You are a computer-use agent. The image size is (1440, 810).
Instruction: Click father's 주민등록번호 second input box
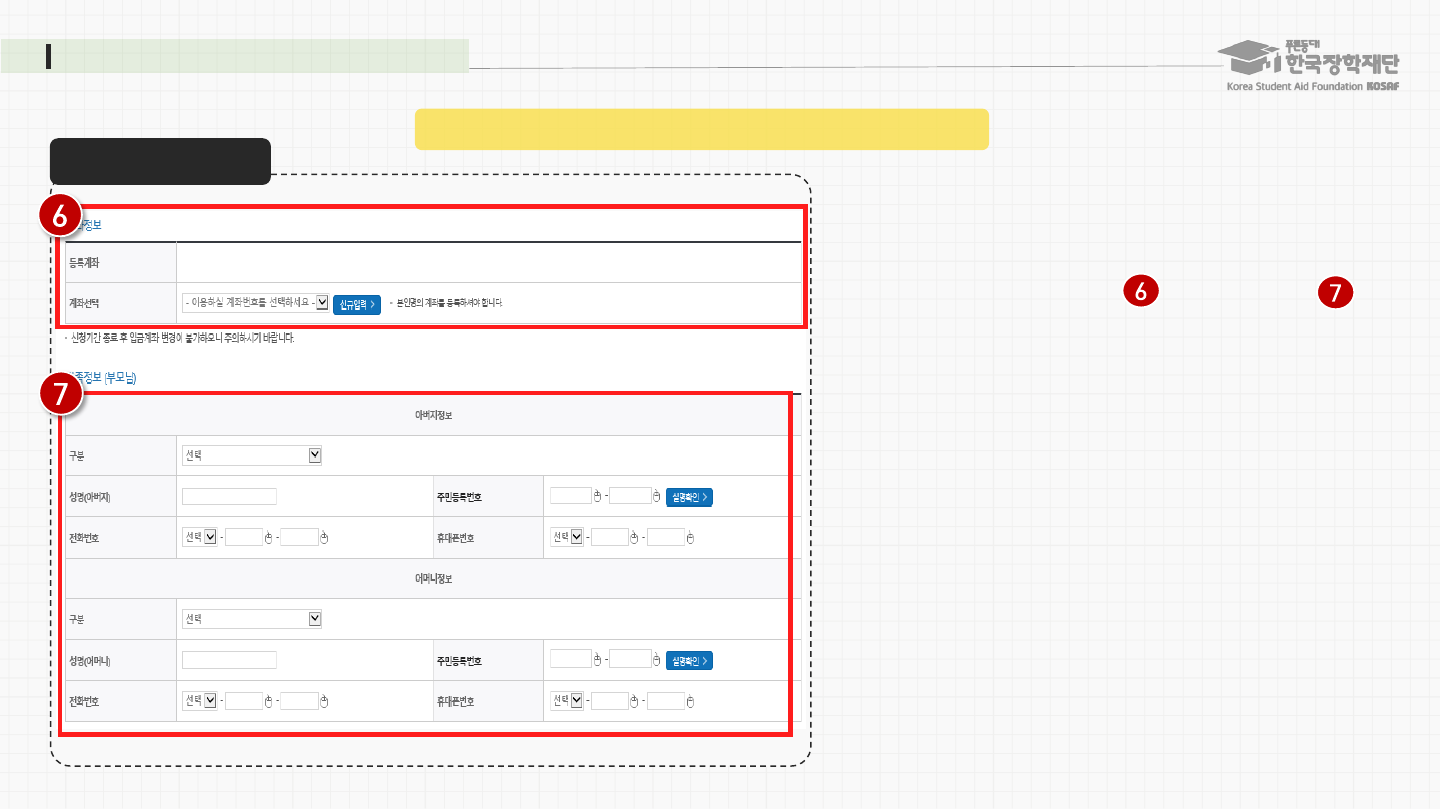point(630,496)
